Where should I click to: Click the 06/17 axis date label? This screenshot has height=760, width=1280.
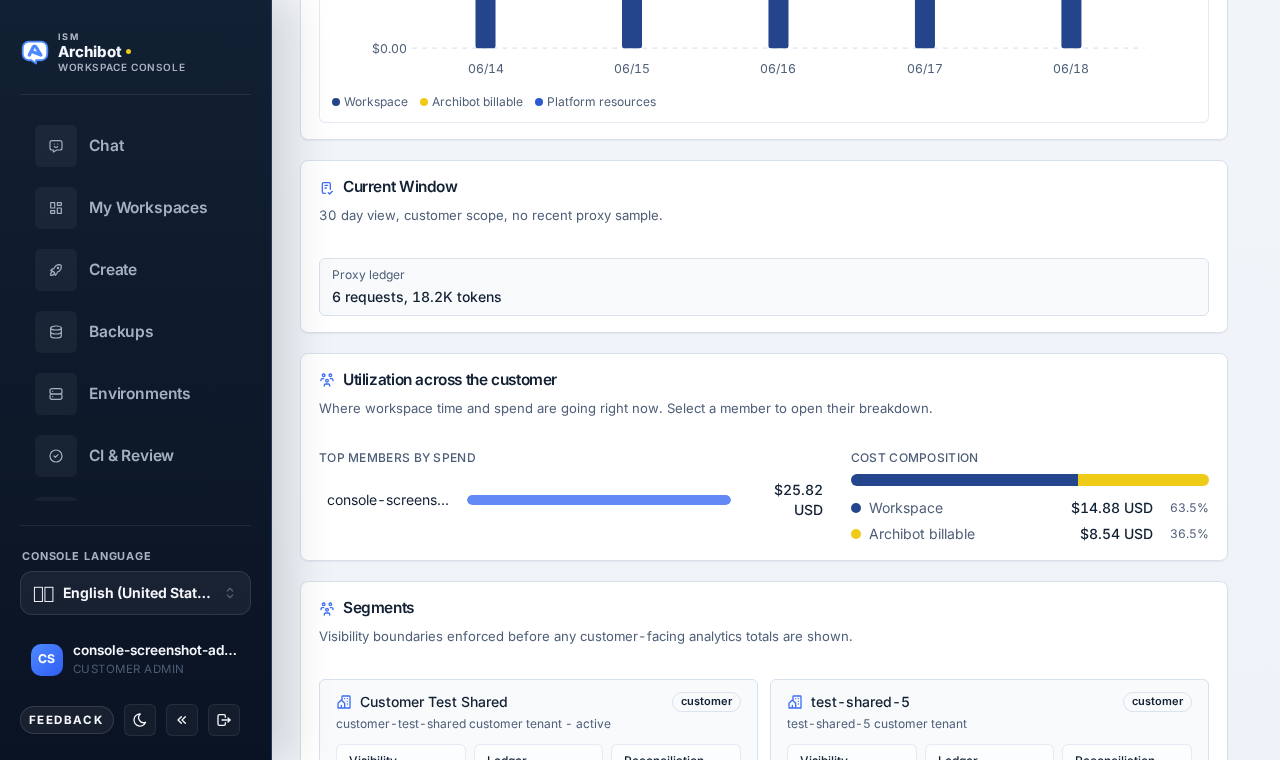pos(925,69)
